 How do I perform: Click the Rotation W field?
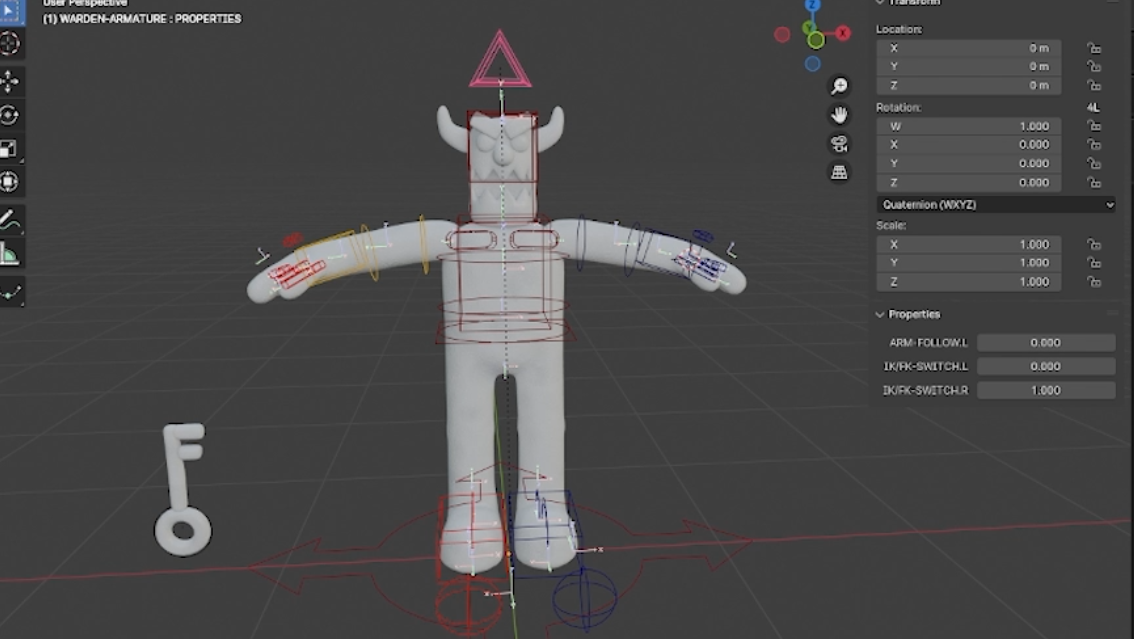(x=968, y=126)
